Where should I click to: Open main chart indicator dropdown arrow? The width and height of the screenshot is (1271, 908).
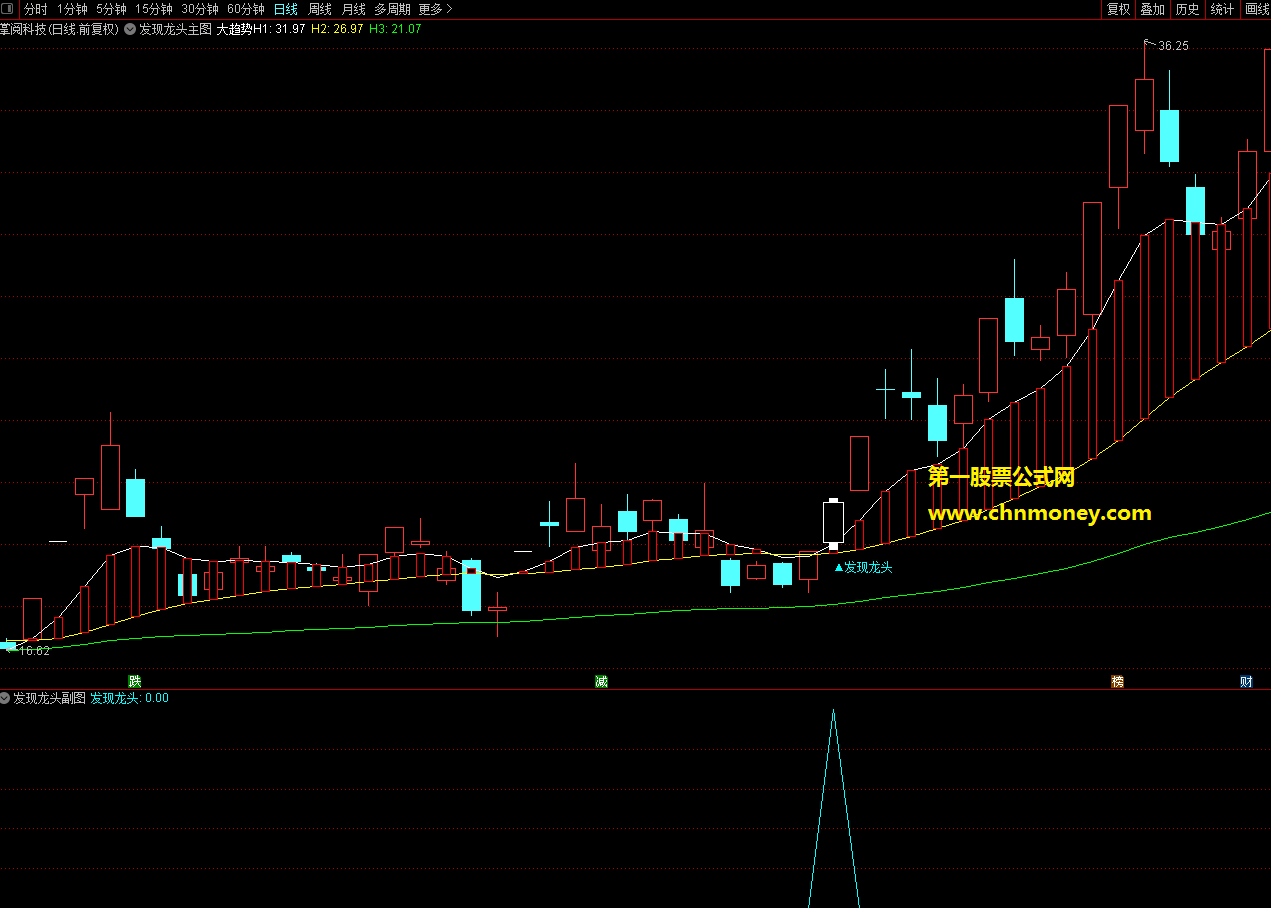130,29
